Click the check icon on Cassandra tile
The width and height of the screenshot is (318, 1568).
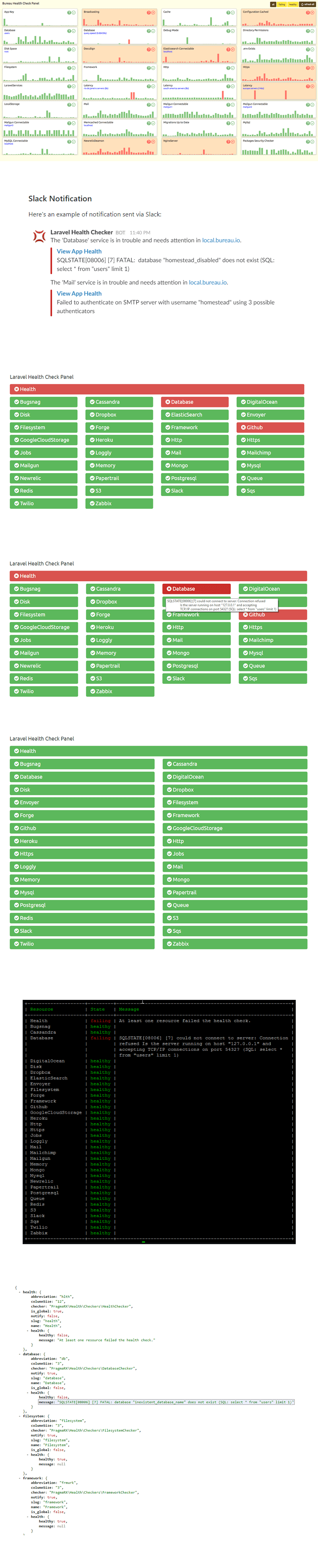coord(92,402)
